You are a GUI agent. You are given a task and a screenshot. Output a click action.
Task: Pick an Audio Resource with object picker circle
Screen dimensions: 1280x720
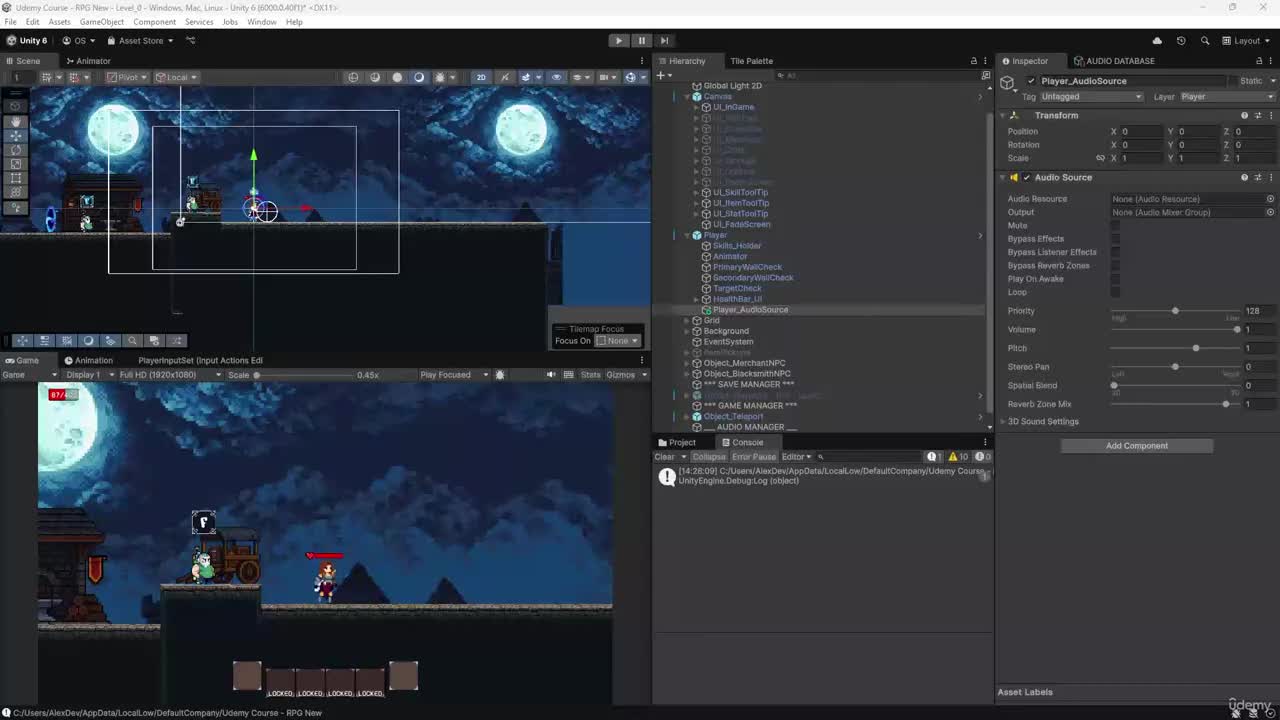1271,199
